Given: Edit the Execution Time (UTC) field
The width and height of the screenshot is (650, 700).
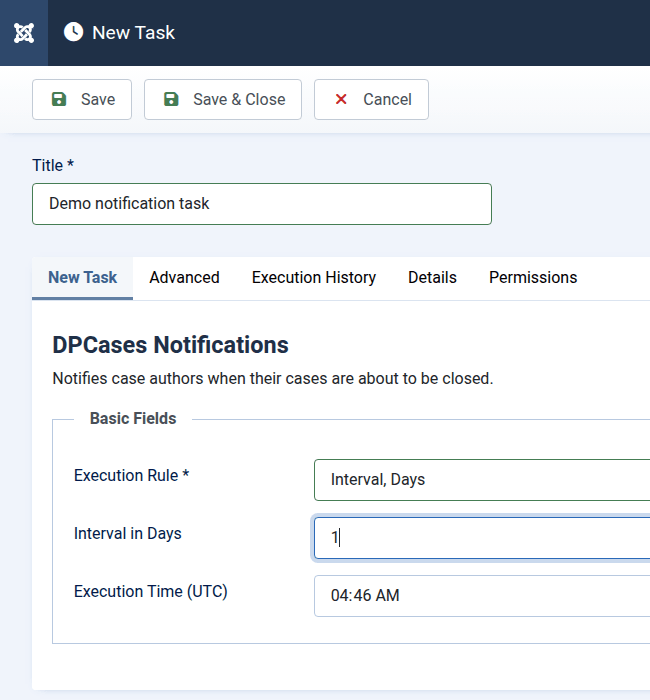Looking at the screenshot, I should point(482,596).
